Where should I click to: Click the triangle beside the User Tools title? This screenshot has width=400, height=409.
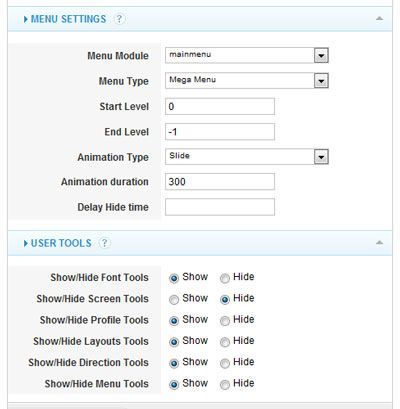26,243
